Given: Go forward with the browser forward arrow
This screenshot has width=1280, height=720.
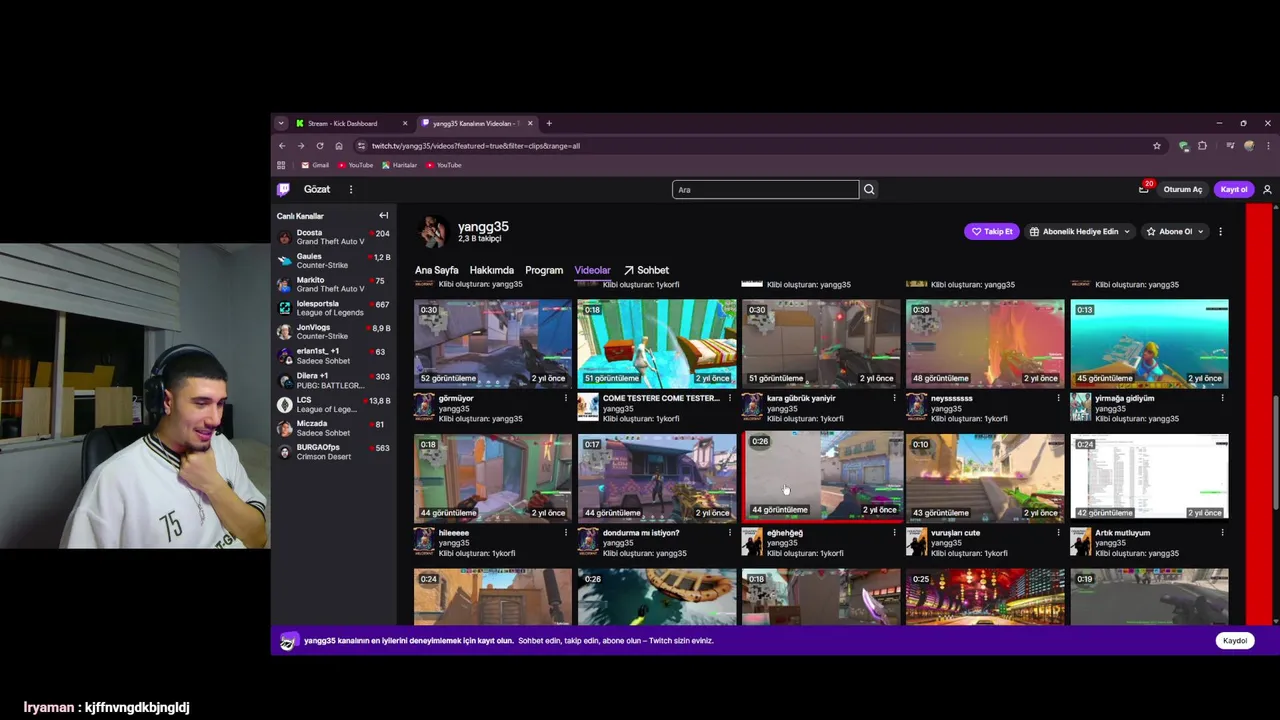Looking at the screenshot, I should [x=301, y=146].
